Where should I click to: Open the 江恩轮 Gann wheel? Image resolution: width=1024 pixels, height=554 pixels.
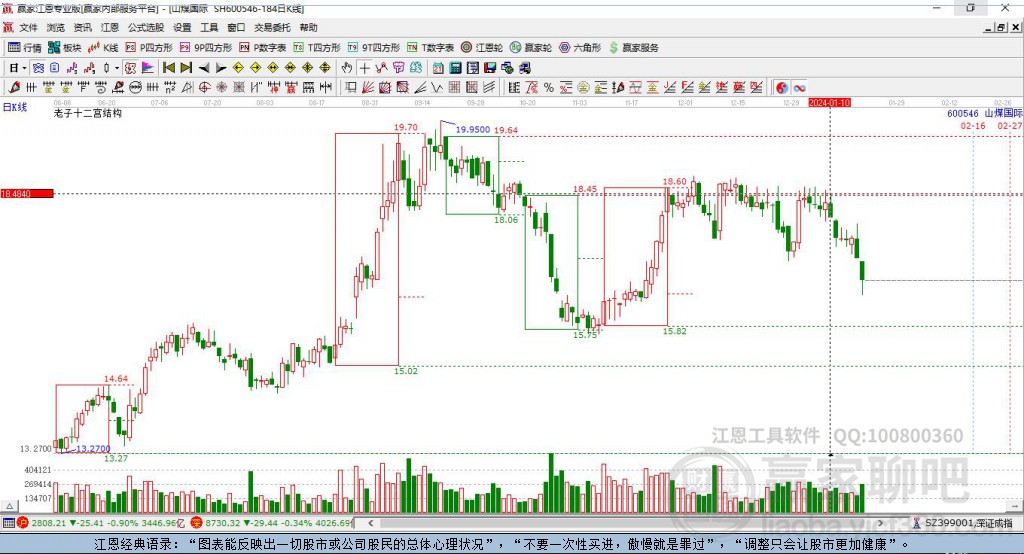click(x=482, y=48)
